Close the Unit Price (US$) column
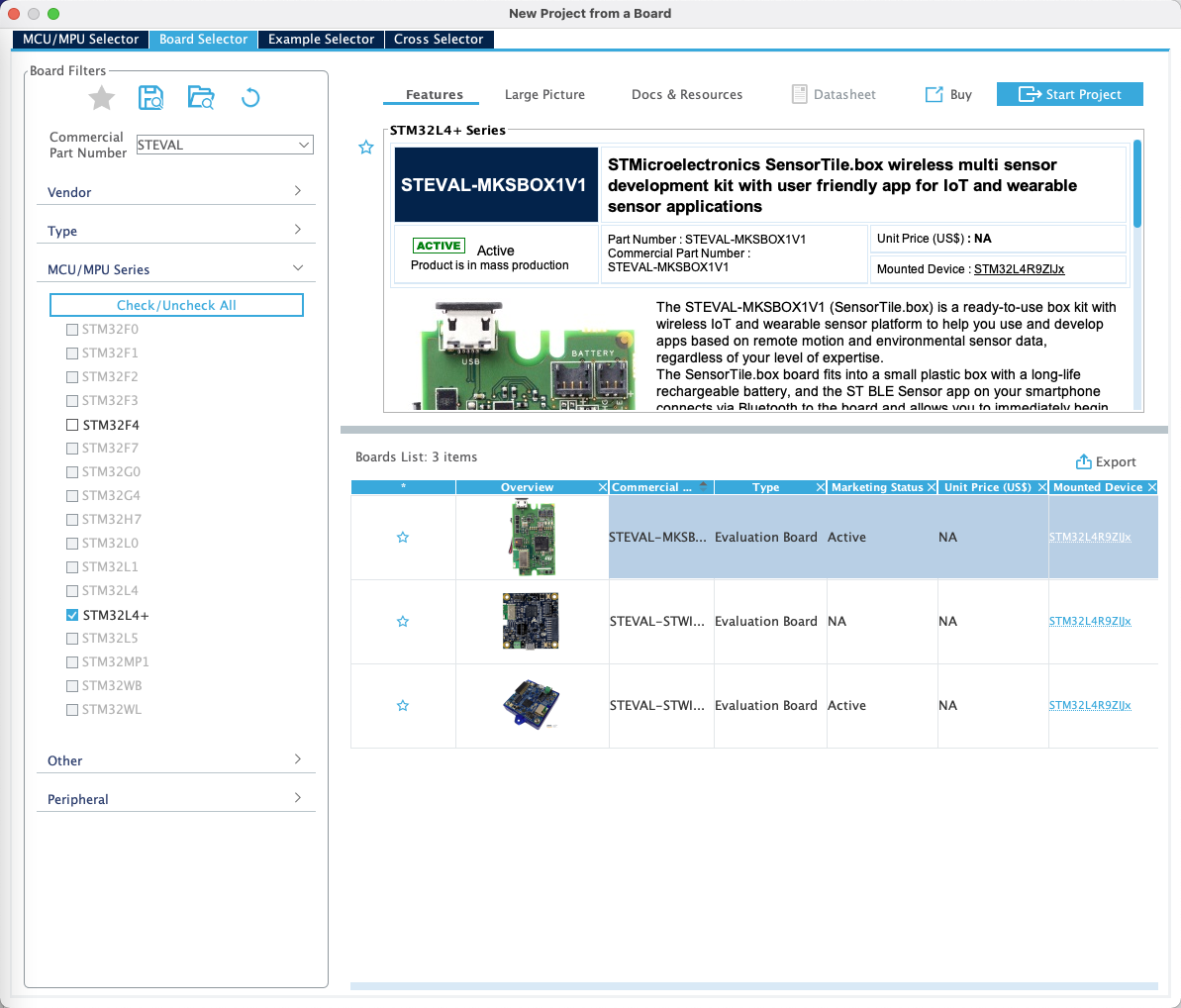The height and width of the screenshot is (1008, 1181). tap(1042, 487)
